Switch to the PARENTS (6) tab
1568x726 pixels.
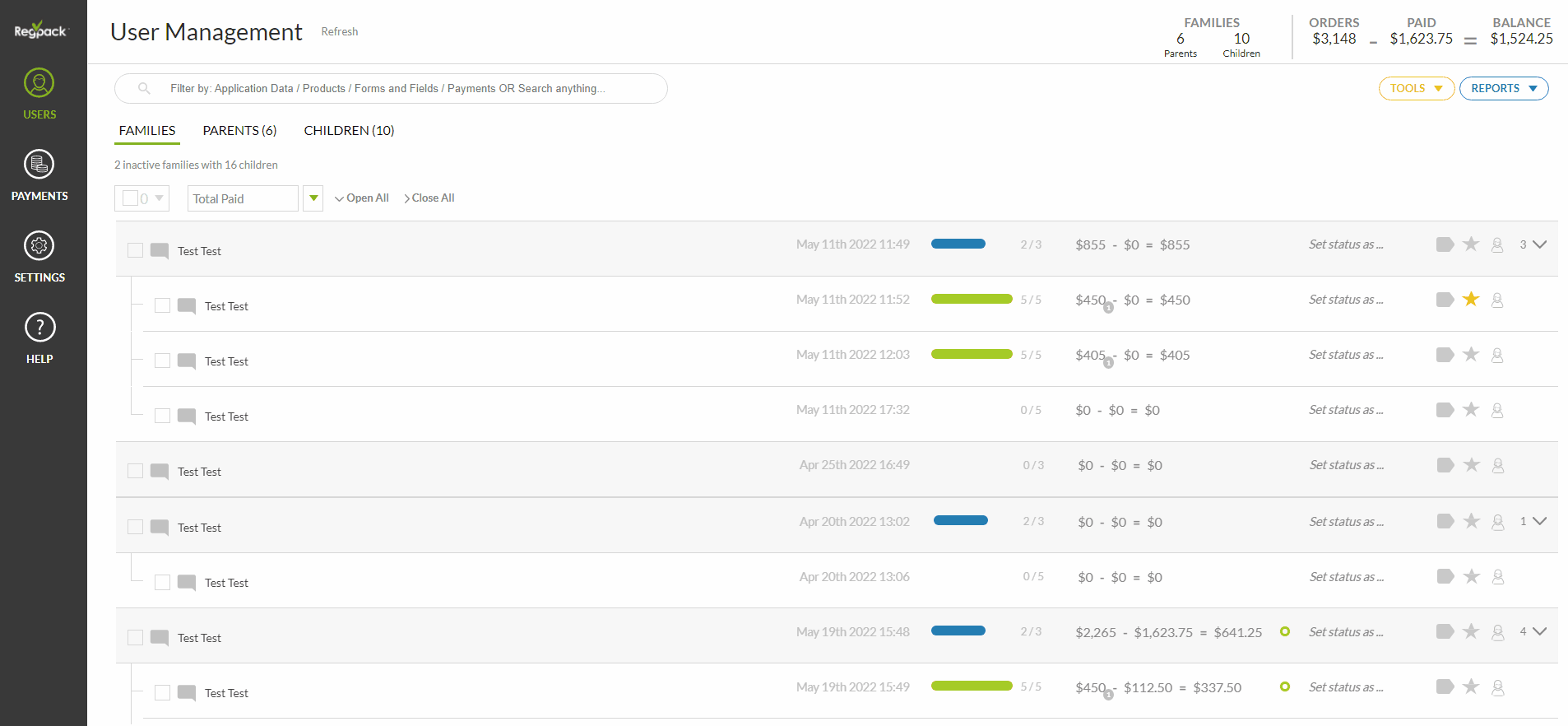(x=239, y=131)
